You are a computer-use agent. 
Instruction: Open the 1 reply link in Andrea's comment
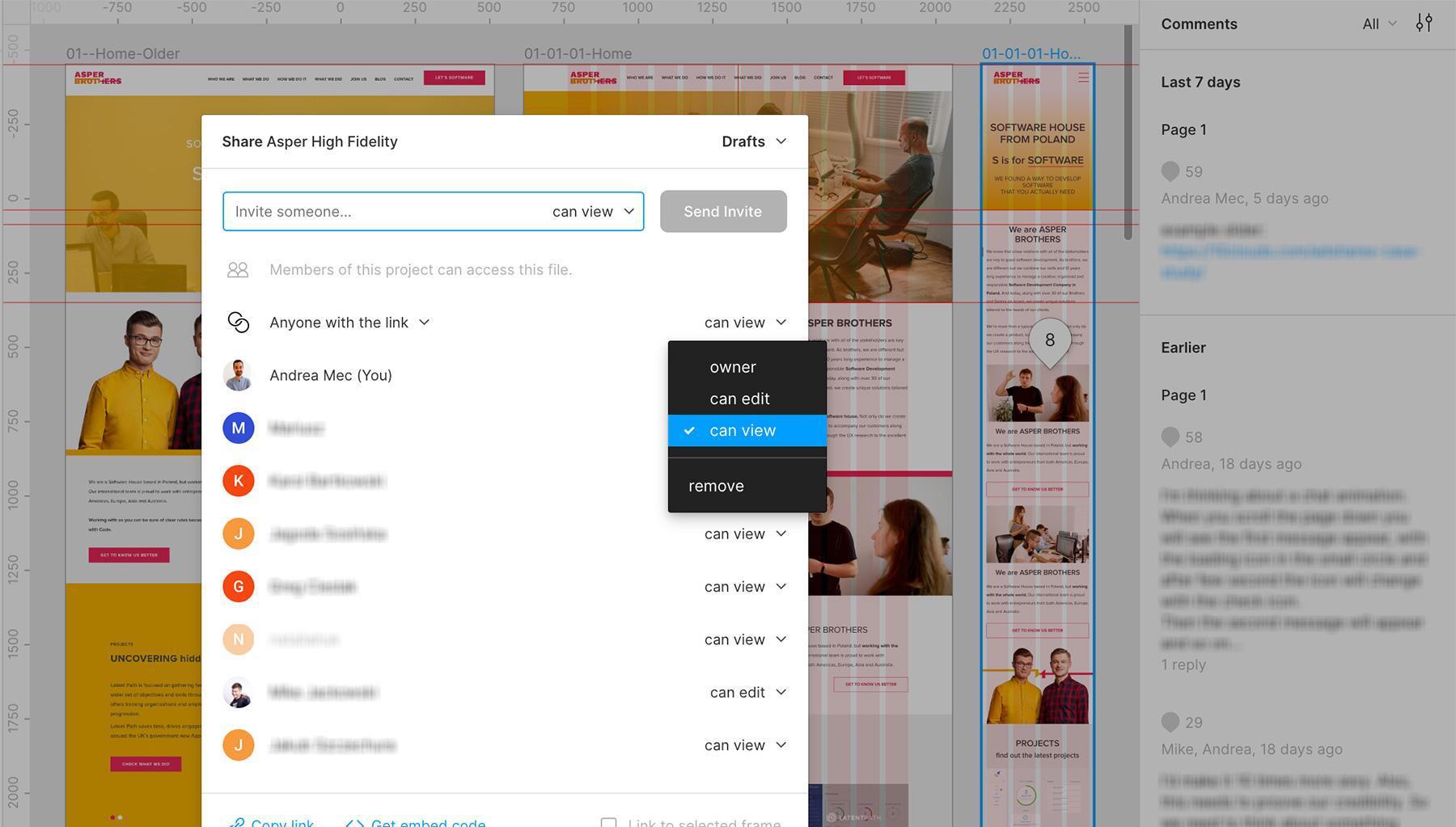click(x=1183, y=664)
